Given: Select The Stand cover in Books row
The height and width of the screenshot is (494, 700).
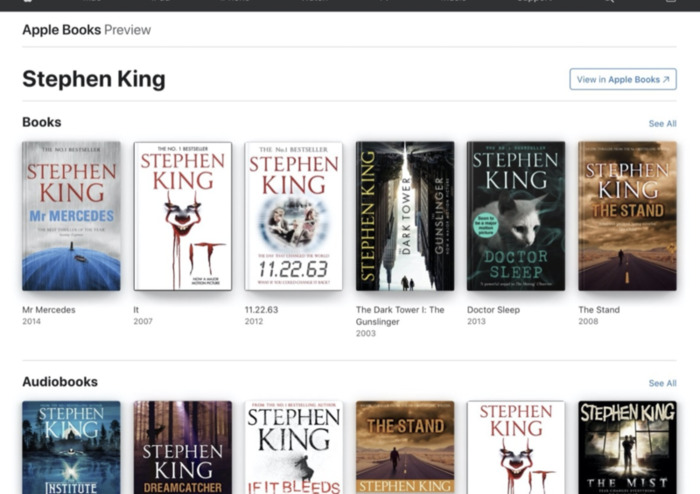Looking at the screenshot, I should pyautogui.click(x=627, y=215).
